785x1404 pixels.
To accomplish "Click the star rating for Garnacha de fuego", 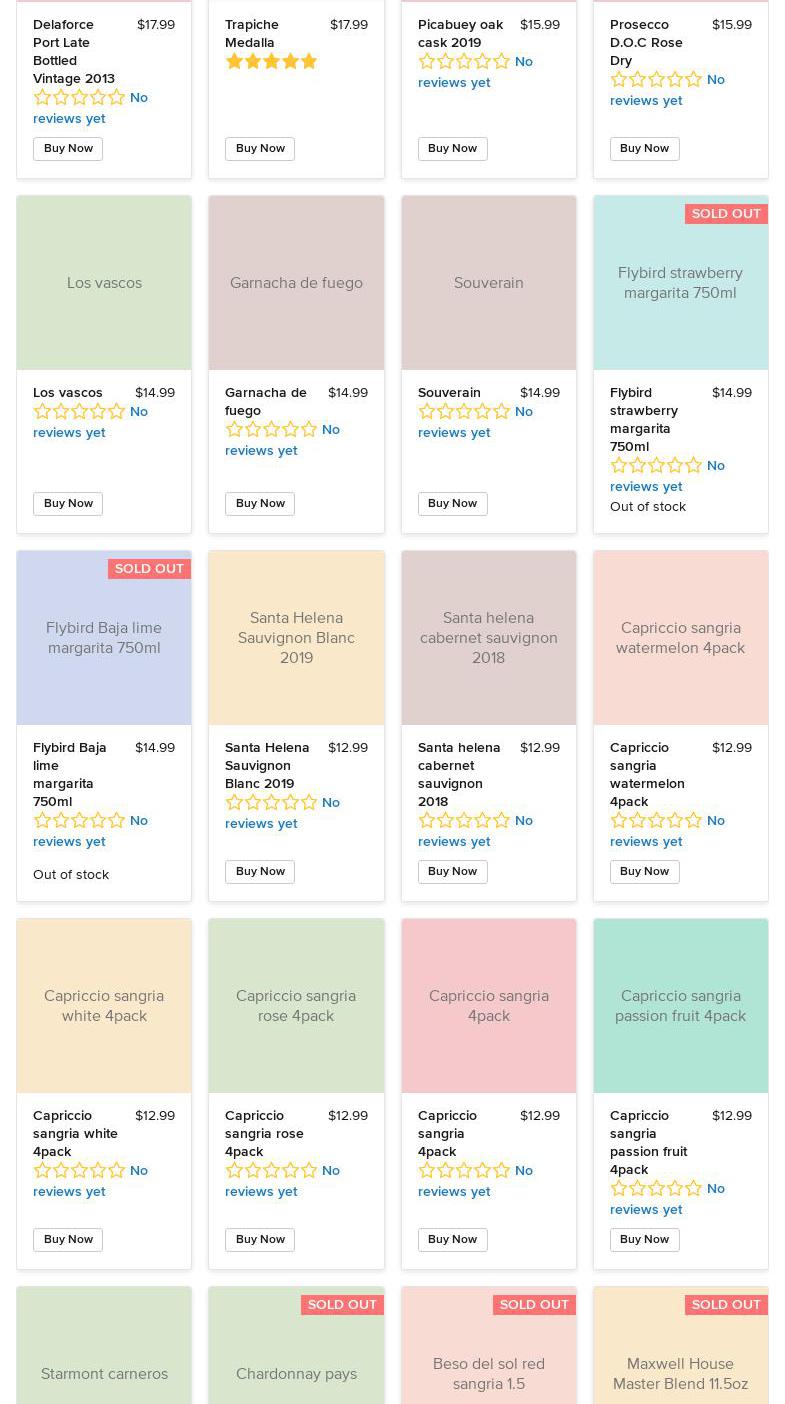I will point(271,430).
